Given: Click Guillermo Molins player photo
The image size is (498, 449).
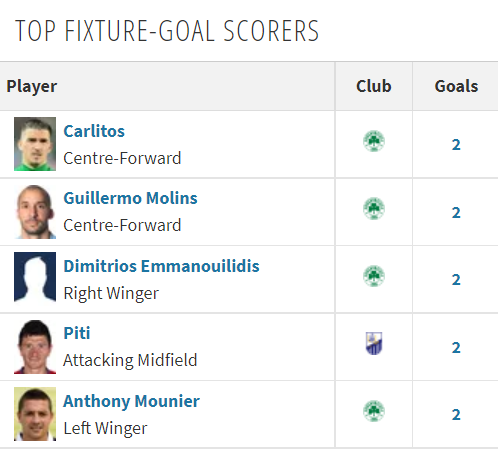Looking at the screenshot, I should pyautogui.click(x=35, y=212).
